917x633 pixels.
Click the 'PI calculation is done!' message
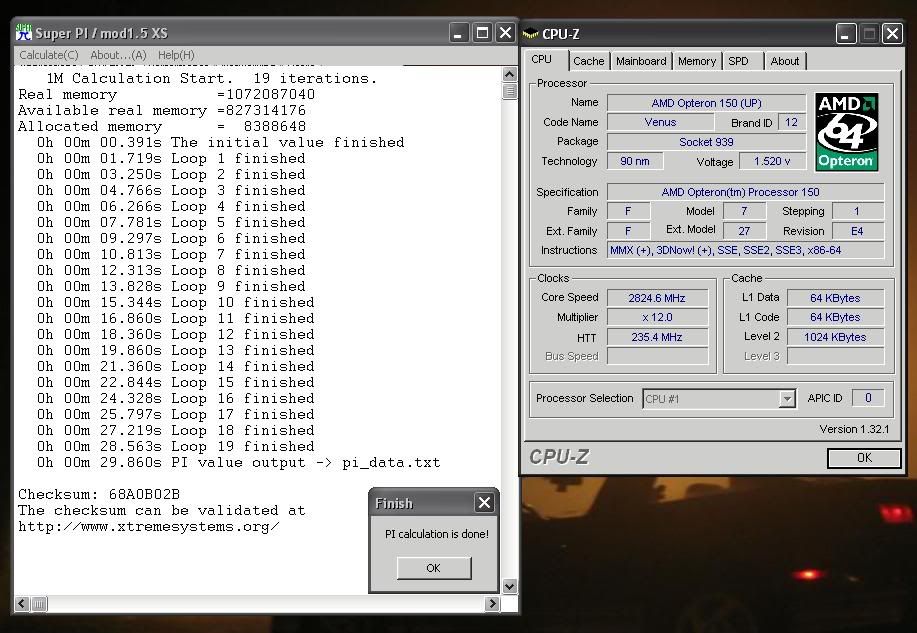tap(437, 534)
